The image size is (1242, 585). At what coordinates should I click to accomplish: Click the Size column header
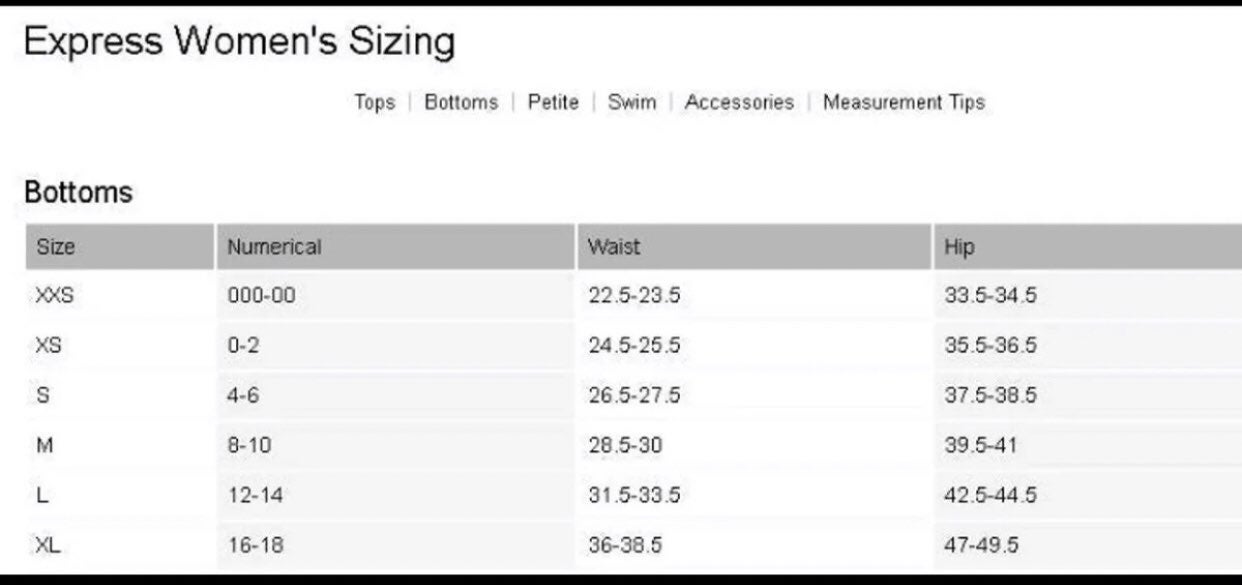[120, 247]
